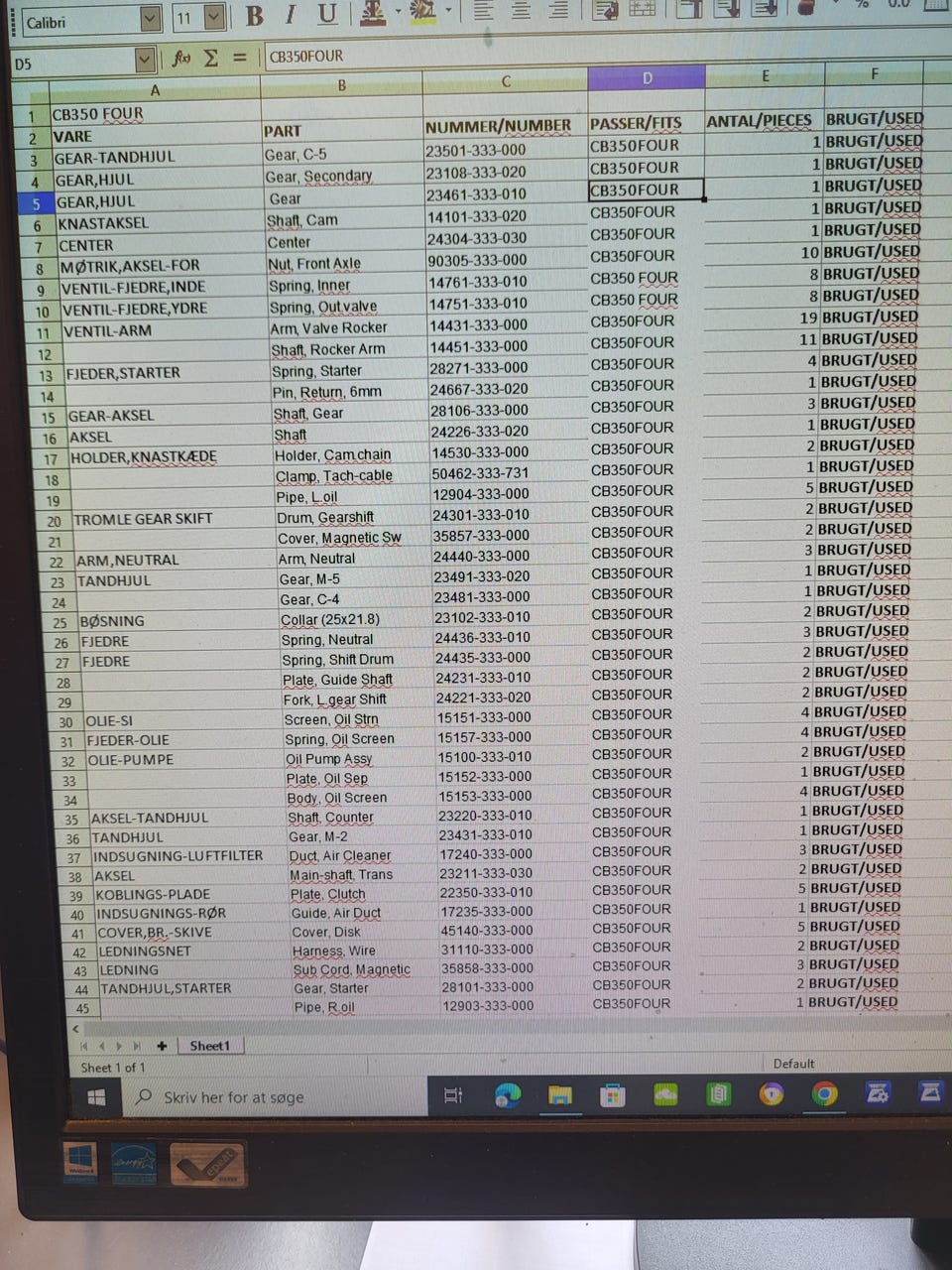Merge and center selected cells

(642, 8)
